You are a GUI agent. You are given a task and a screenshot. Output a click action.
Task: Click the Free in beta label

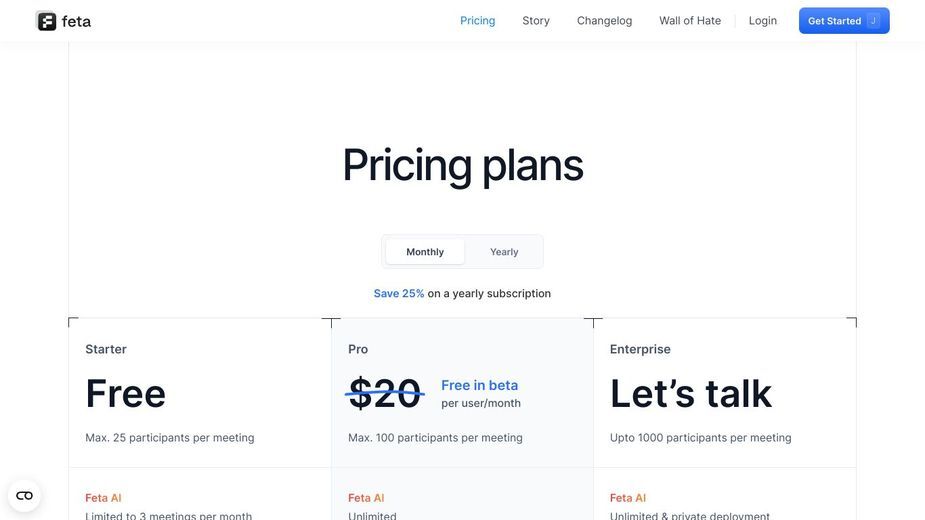pyautogui.click(x=479, y=385)
